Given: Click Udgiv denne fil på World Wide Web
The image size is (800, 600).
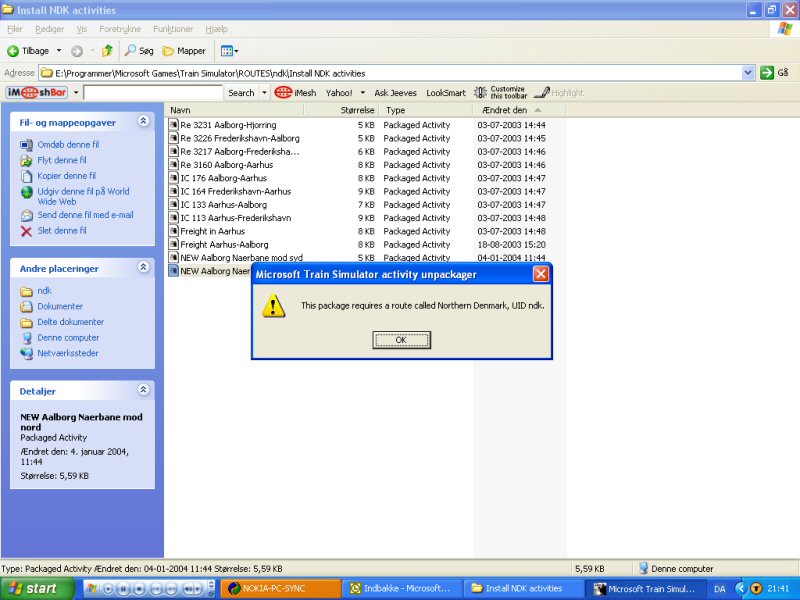Looking at the screenshot, I should click(x=83, y=196).
